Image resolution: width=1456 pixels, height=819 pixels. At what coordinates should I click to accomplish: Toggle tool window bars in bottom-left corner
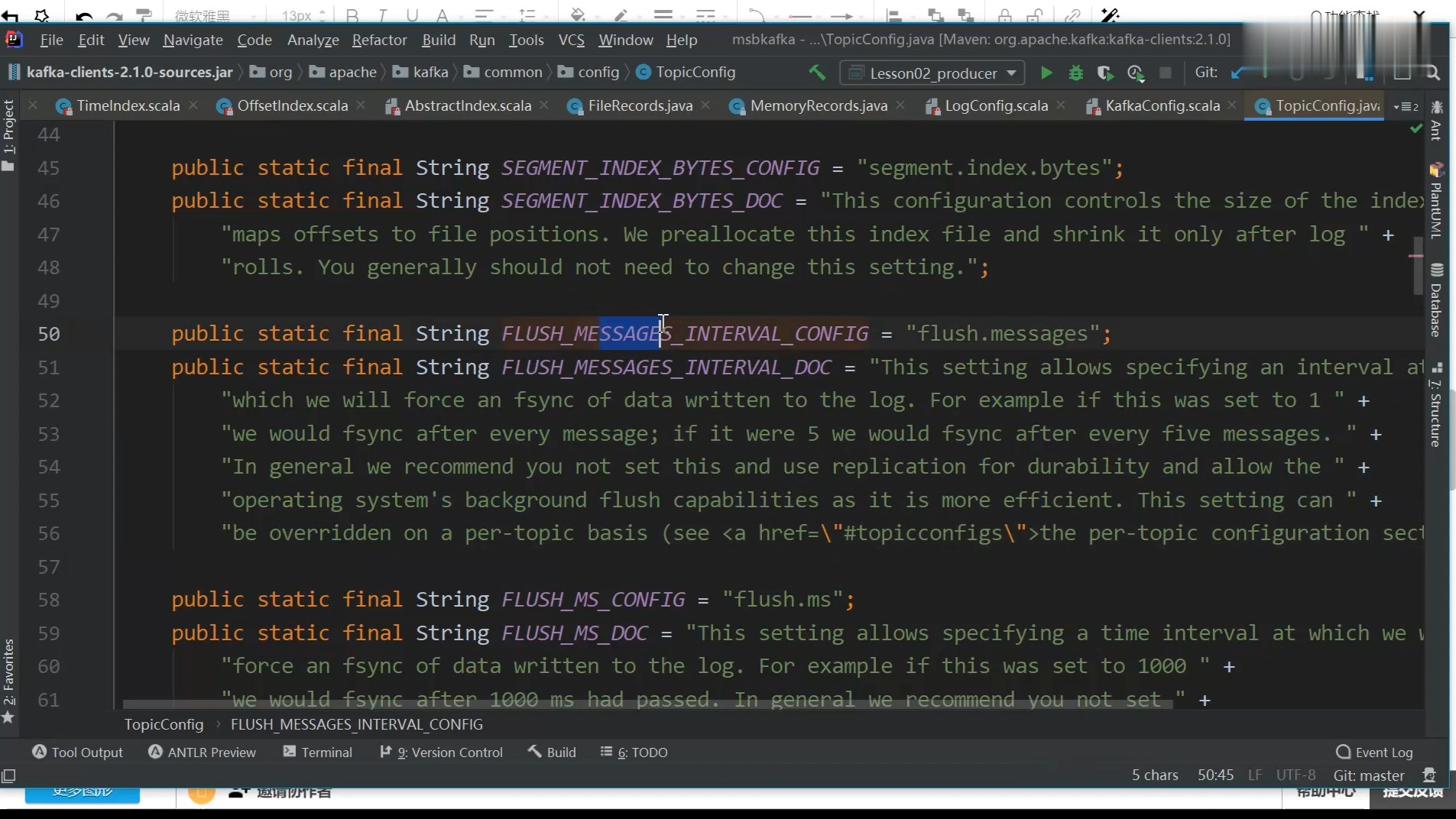point(9,776)
